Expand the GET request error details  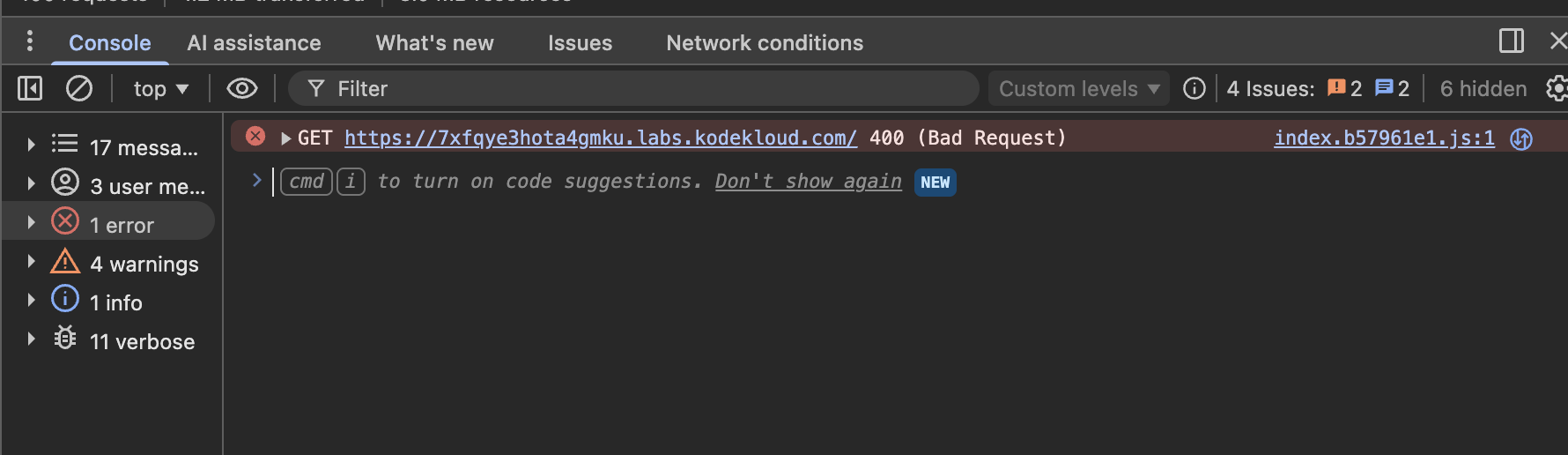(285, 138)
